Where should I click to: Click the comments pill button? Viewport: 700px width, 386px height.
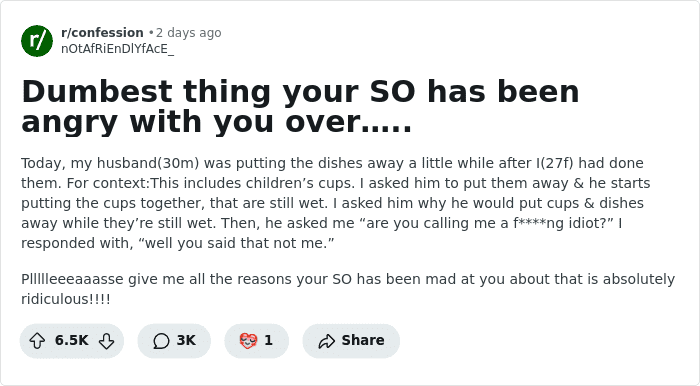pos(174,341)
